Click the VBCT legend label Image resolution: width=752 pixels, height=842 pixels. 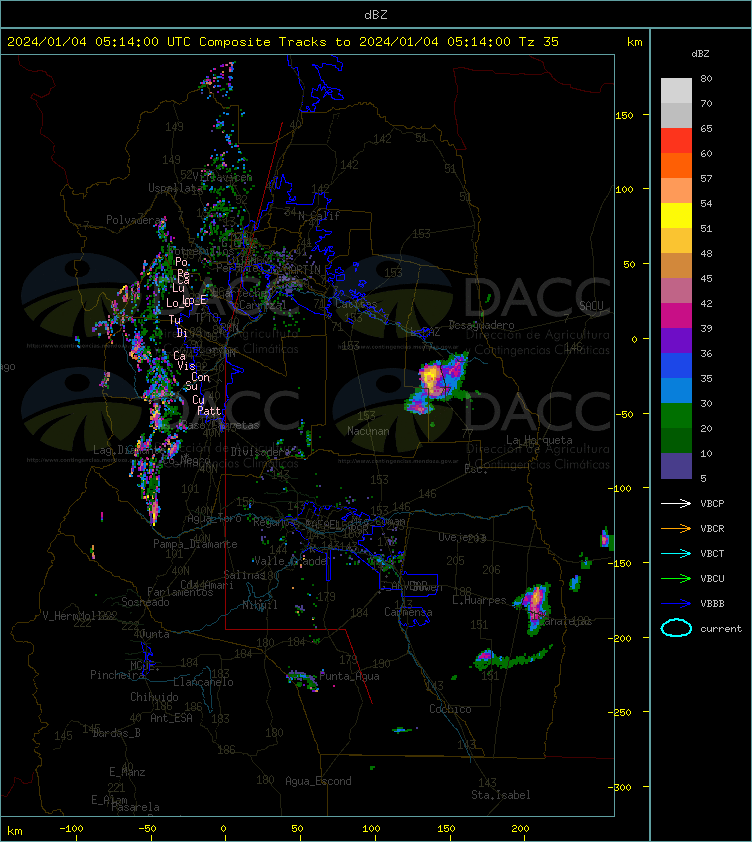click(x=712, y=553)
